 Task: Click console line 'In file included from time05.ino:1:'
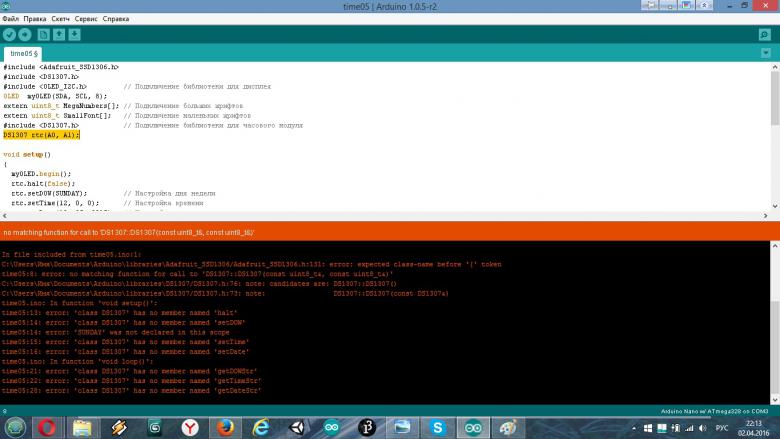click(71, 255)
